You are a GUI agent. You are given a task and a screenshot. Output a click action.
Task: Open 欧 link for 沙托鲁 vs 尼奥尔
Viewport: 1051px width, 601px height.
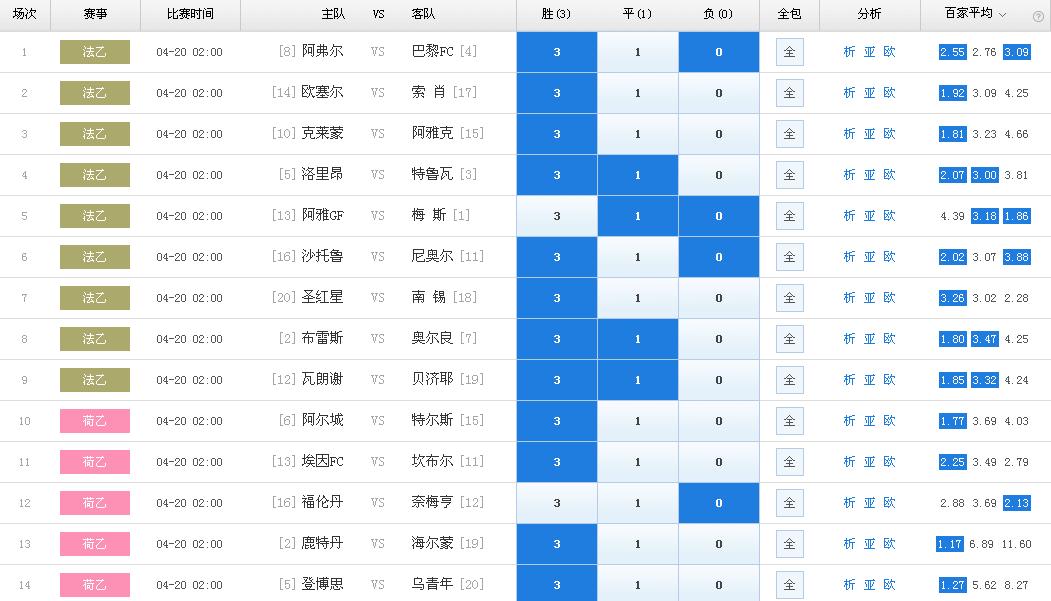click(x=889, y=256)
